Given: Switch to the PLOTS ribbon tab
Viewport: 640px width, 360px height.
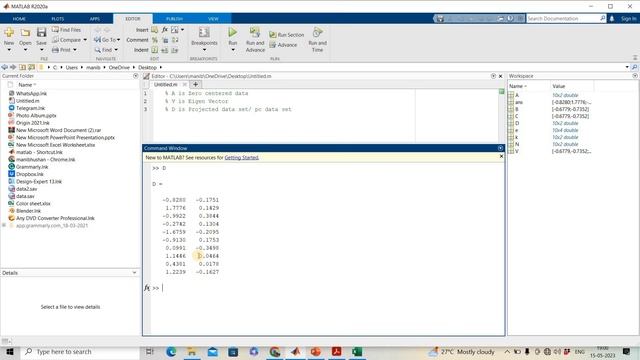Looking at the screenshot, I should pos(58,19).
